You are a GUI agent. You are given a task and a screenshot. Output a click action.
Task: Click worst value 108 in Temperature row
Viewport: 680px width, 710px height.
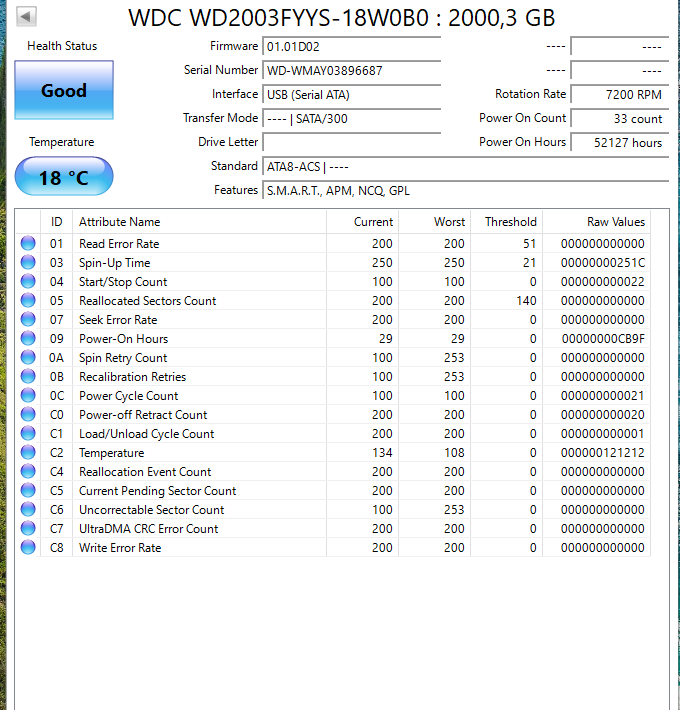coord(454,453)
